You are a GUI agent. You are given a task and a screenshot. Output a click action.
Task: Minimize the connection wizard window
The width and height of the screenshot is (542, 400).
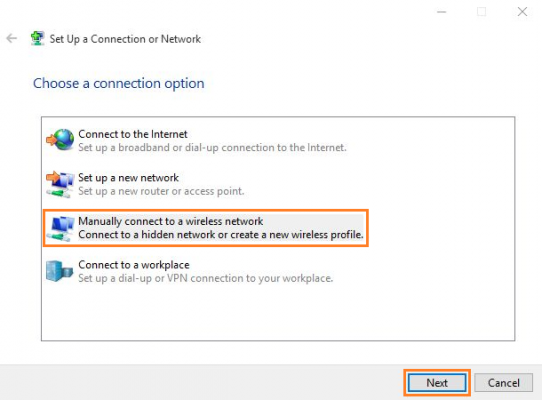[441, 12]
